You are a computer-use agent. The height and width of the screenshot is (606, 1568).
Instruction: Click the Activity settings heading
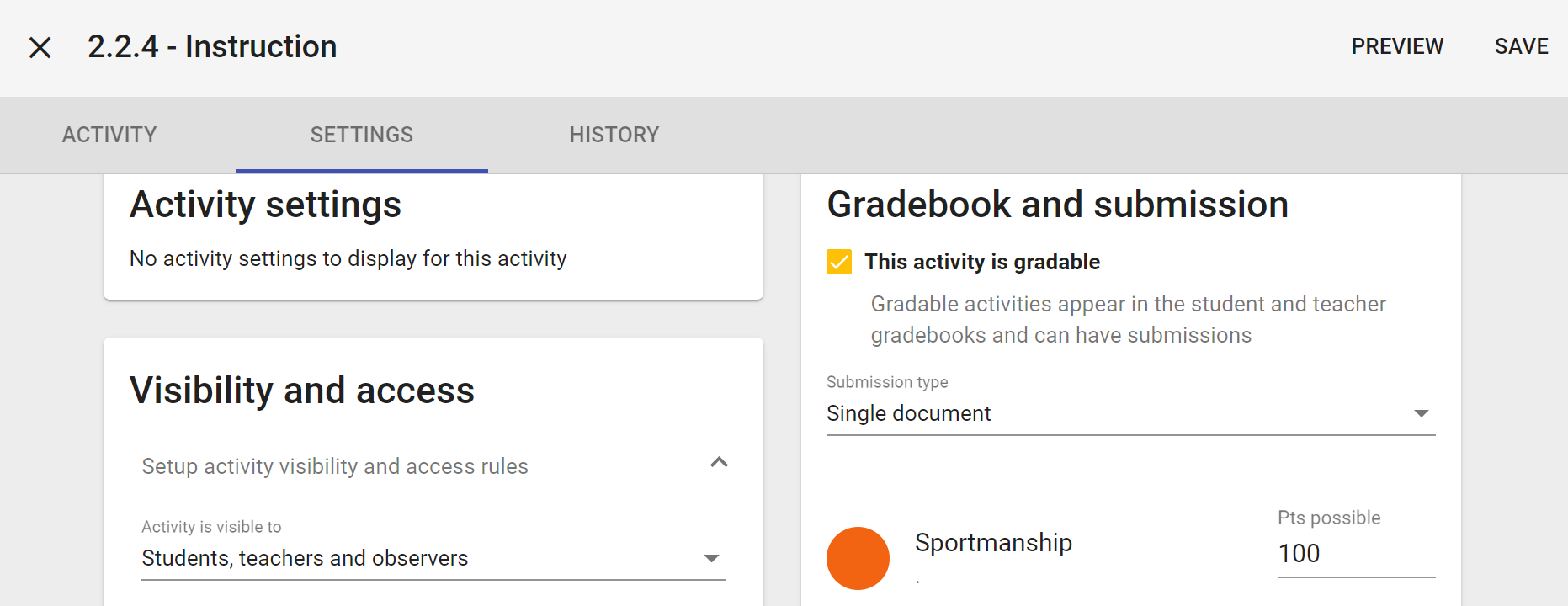pos(265,205)
